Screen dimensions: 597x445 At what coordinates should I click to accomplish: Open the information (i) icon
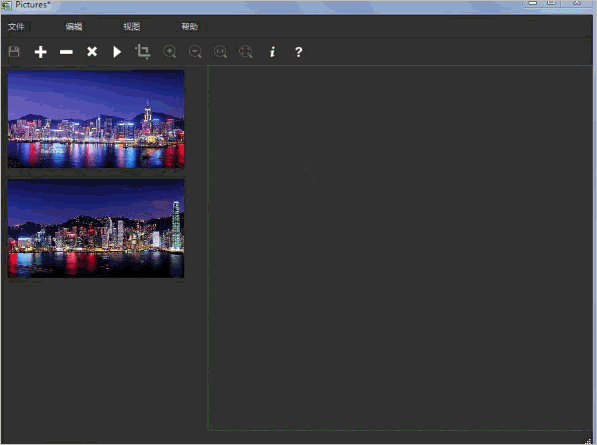point(272,52)
